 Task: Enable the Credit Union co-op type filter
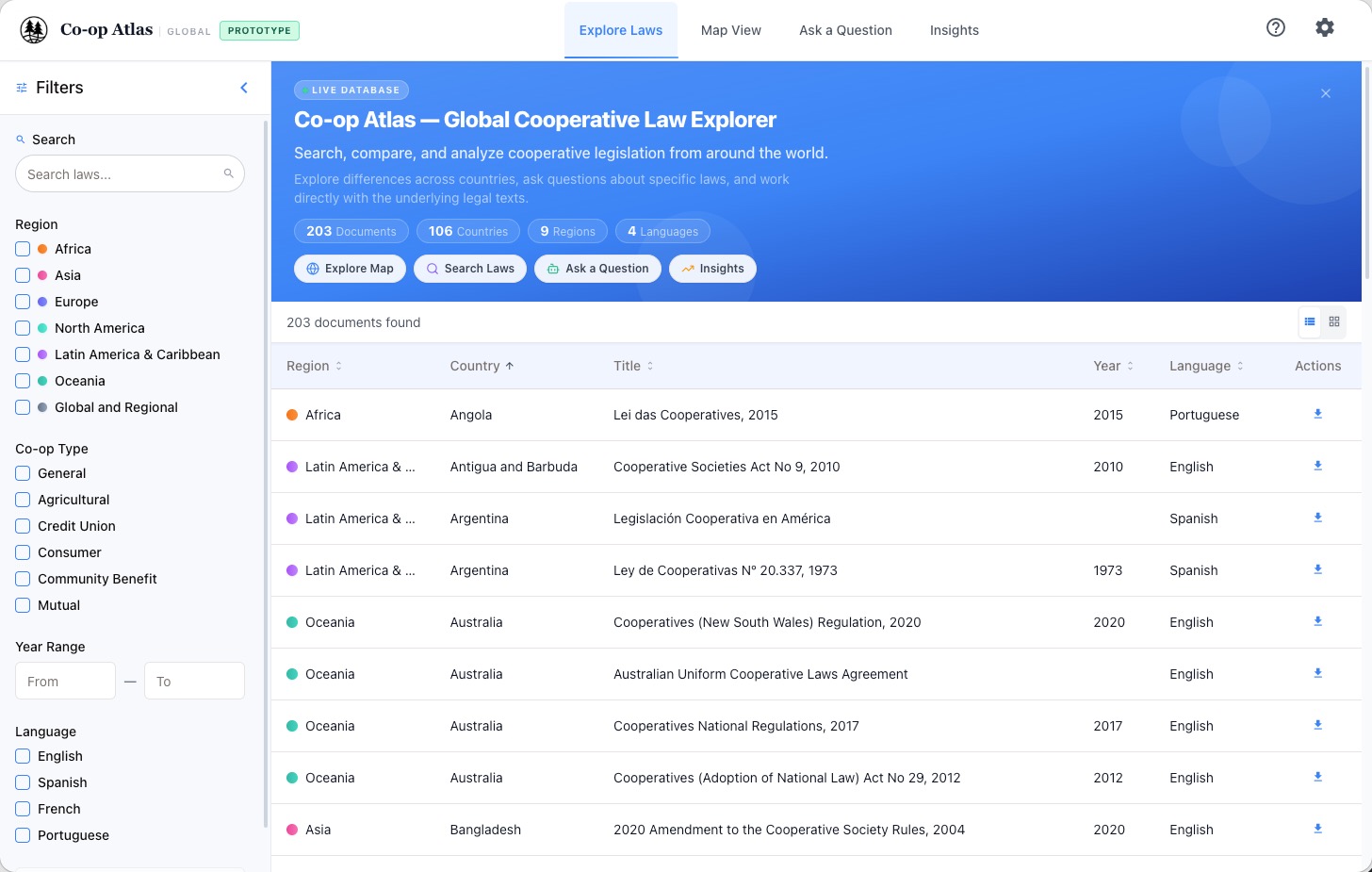pos(23,526)
